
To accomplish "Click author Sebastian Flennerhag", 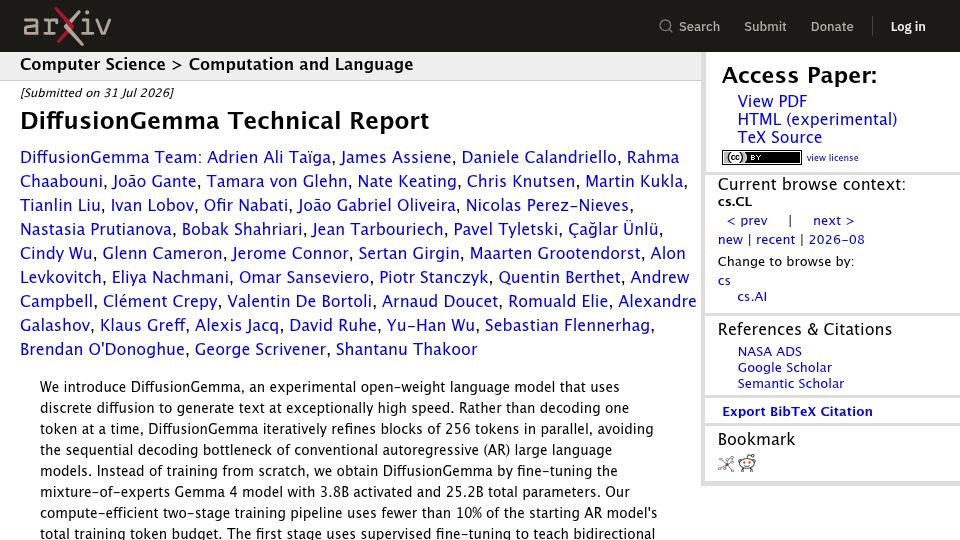I will (x=567, y=325).
